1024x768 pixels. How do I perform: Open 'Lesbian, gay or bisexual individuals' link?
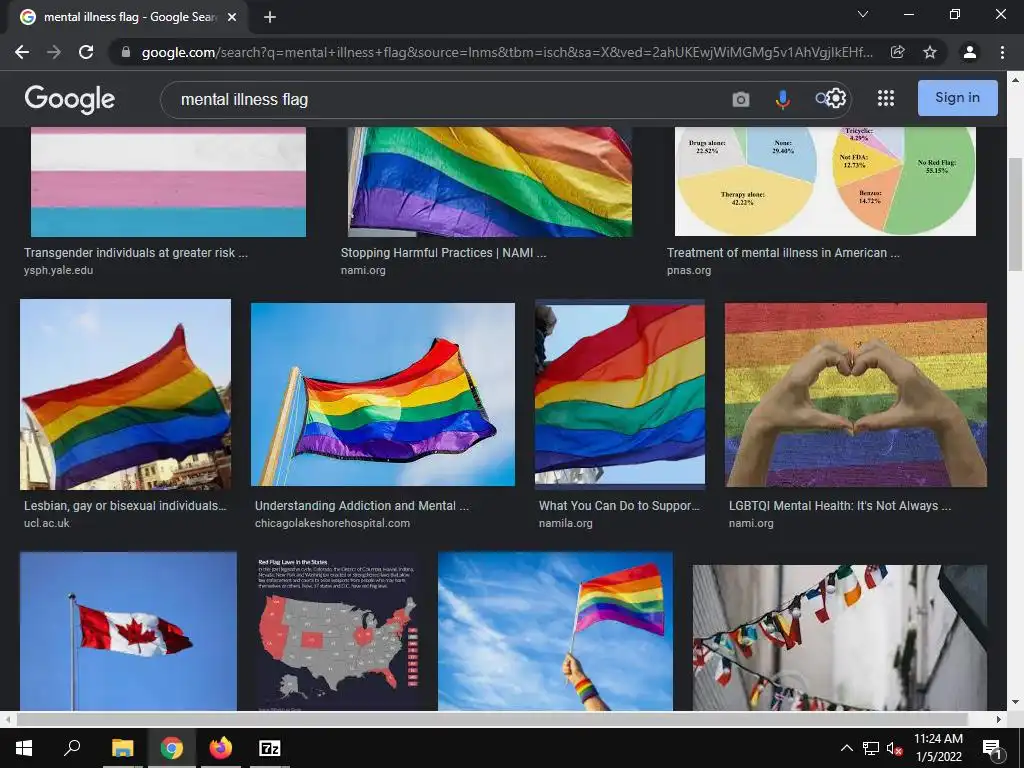[125, 505]
